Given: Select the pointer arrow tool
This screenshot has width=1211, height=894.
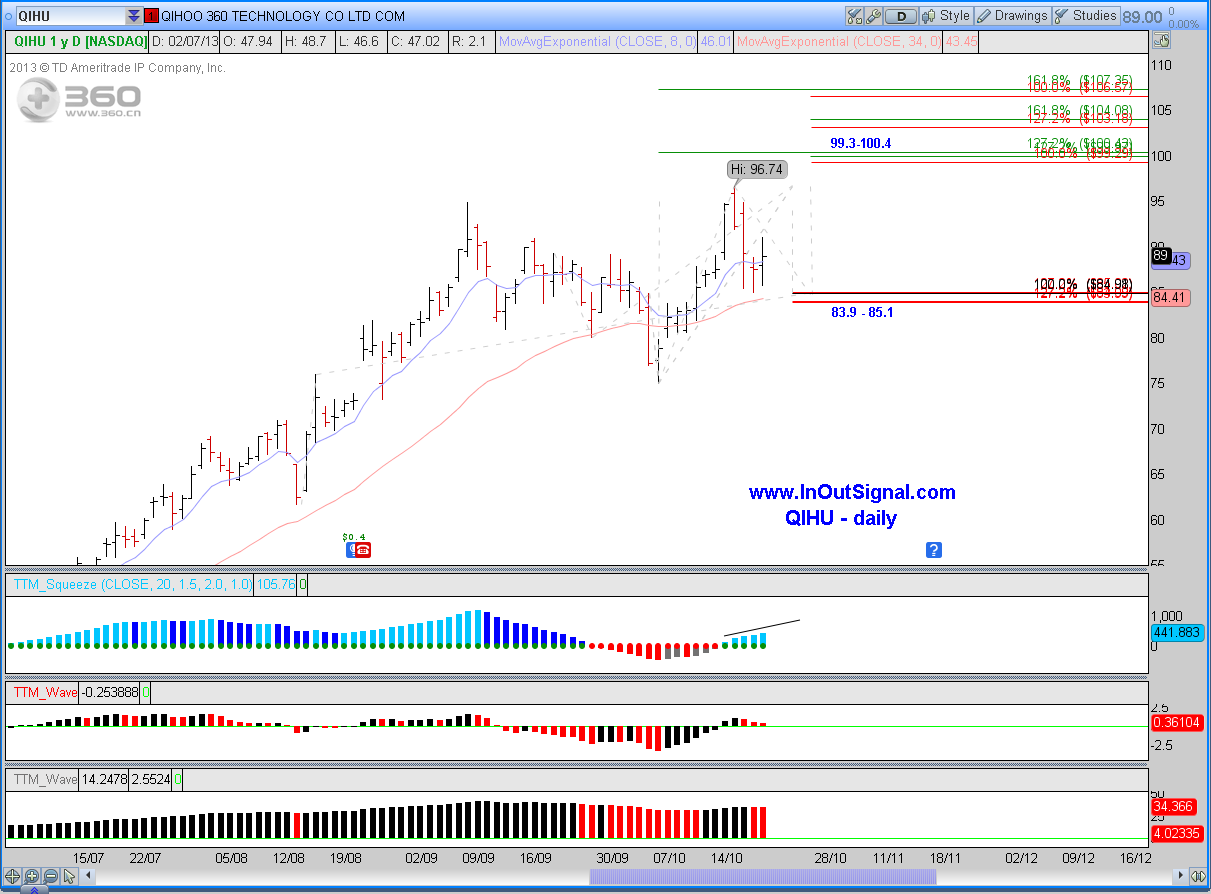Looking at the screenshot, I should point(69,877).
